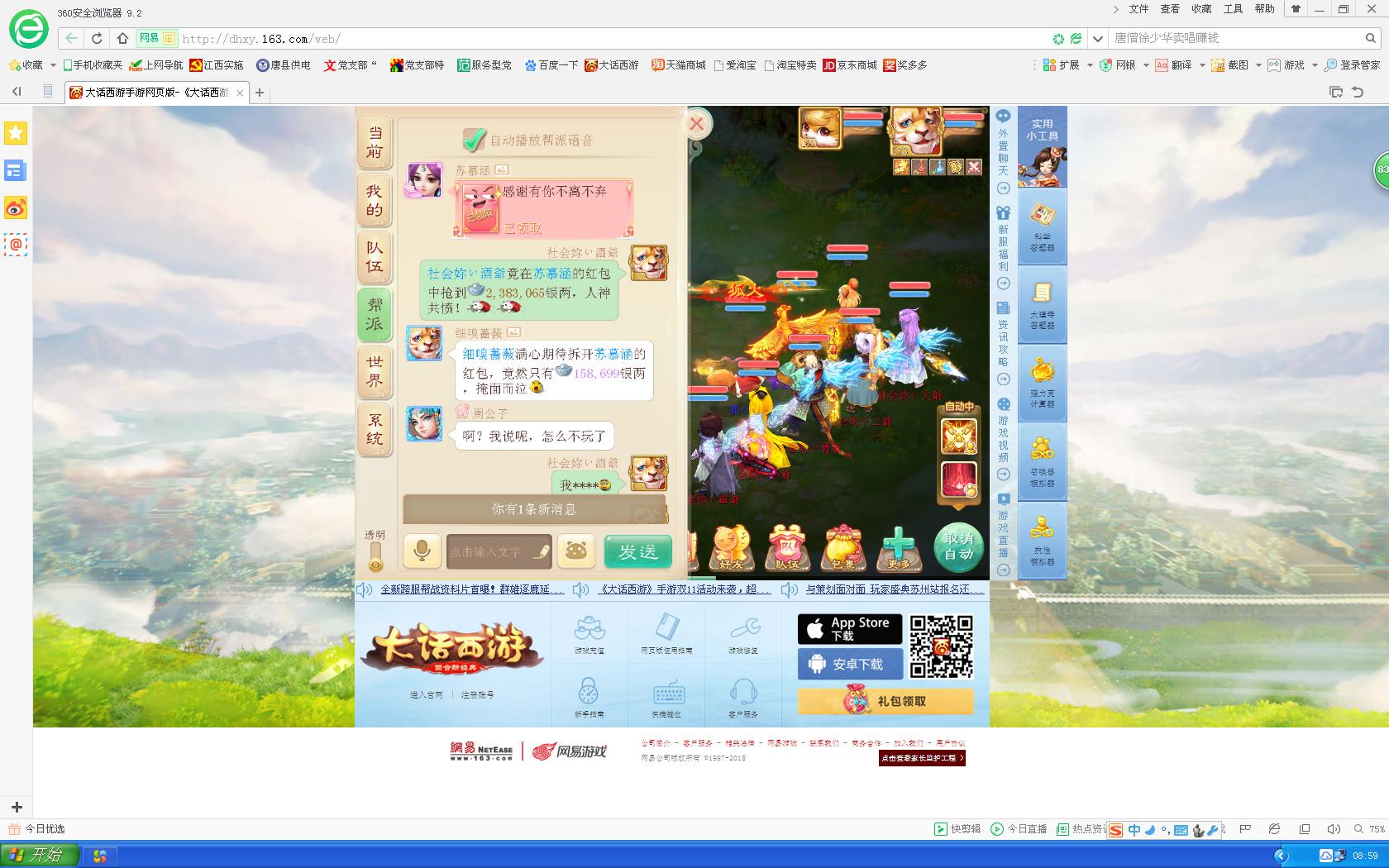Viewport: 1389px width, 868px height.
Task: Click the 点击输入文字 chat input field
Action: pyautogui.click(x=499, y=551)
